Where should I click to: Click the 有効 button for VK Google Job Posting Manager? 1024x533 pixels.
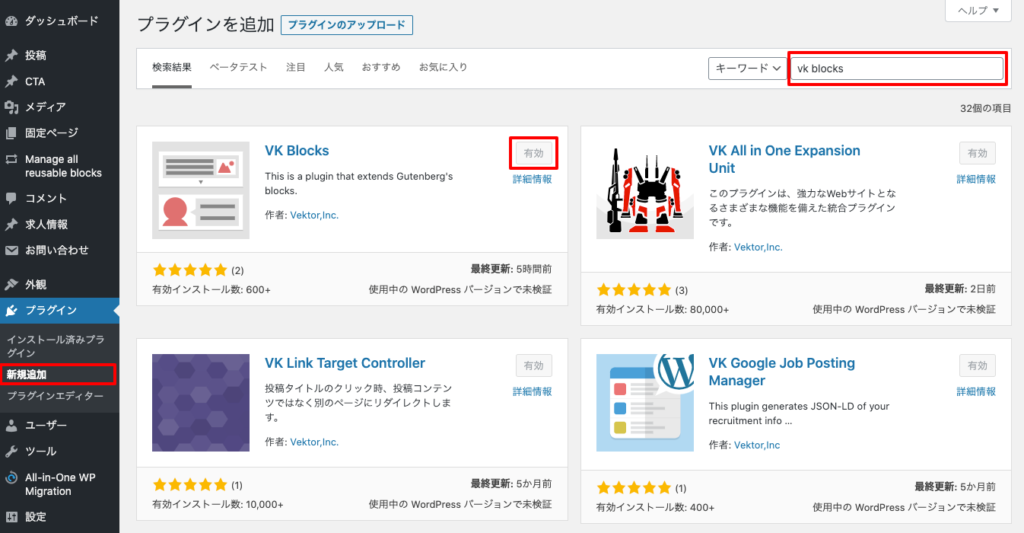pyautogui.click(x=978, y=365)
